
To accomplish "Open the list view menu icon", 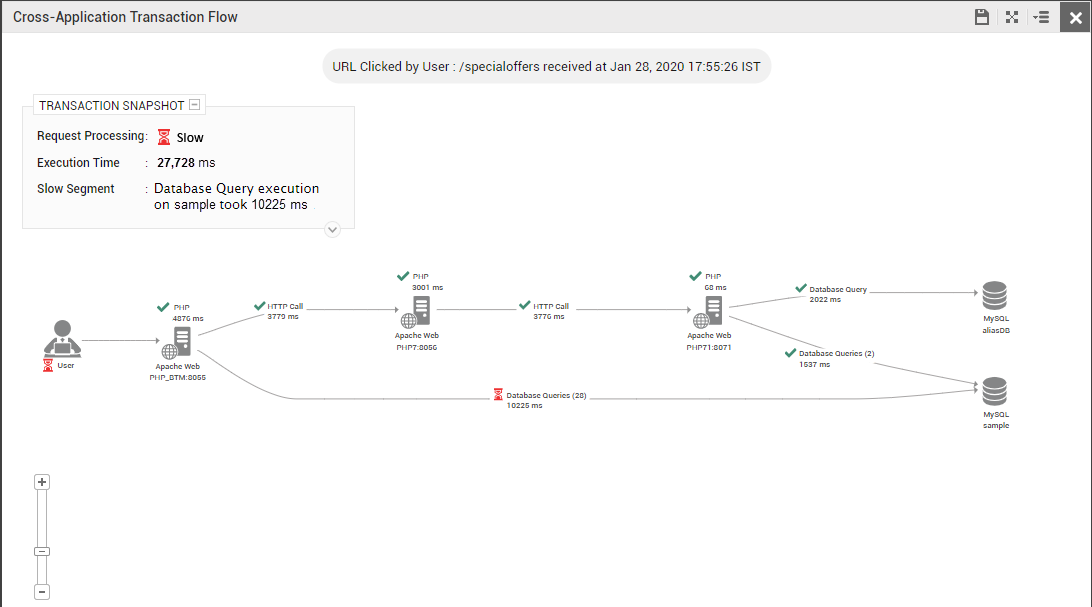I will 1041,17.
